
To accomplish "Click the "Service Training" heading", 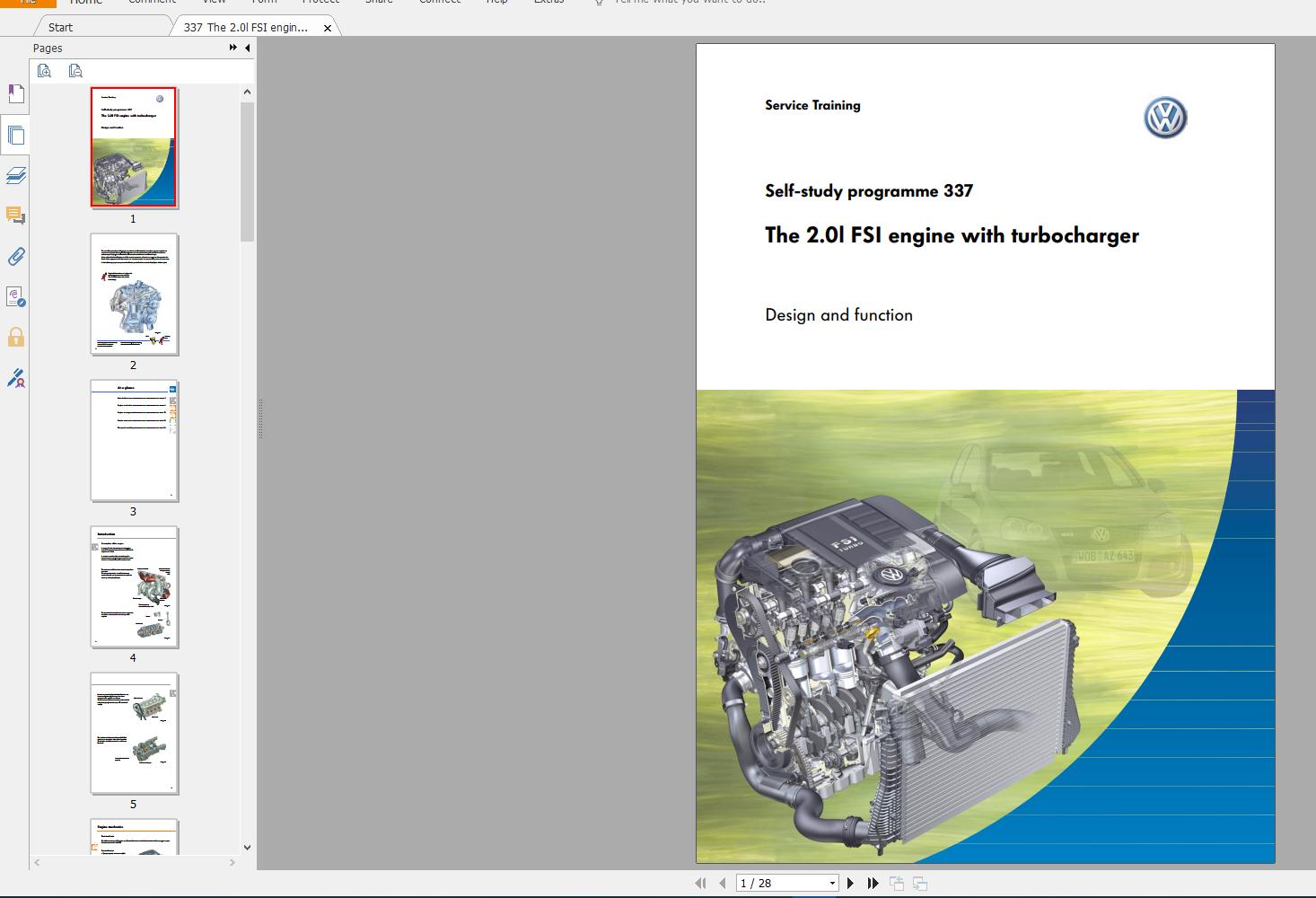I will tap(812, 105).
